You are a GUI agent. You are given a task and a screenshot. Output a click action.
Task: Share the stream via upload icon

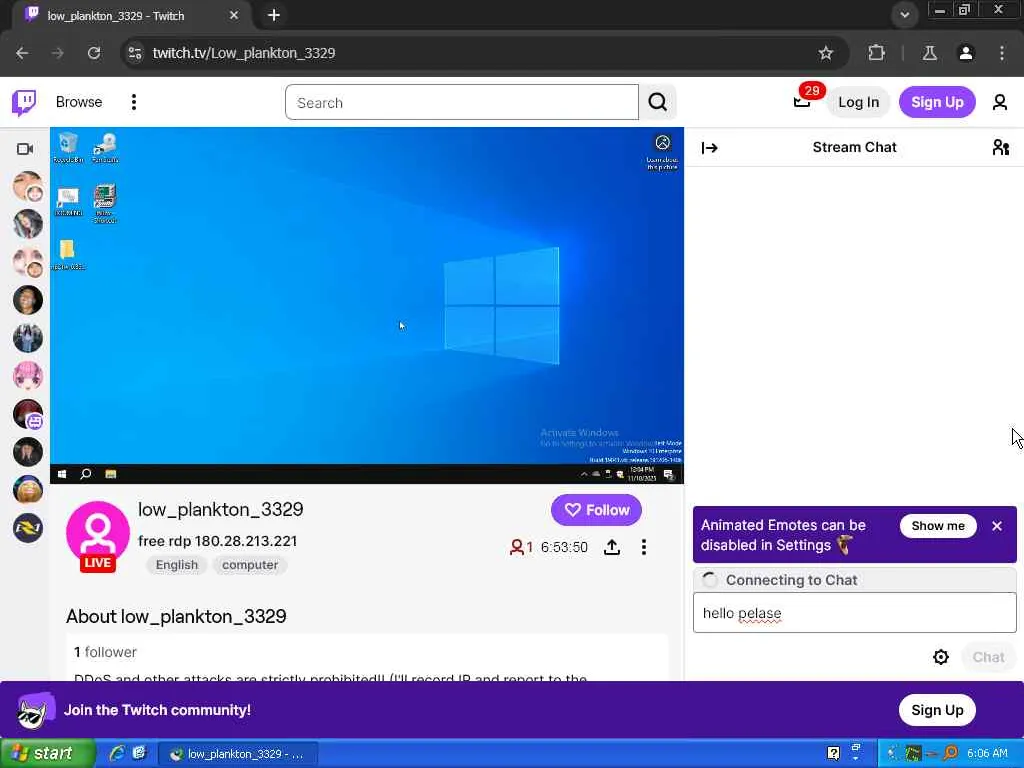pos(612,547)
